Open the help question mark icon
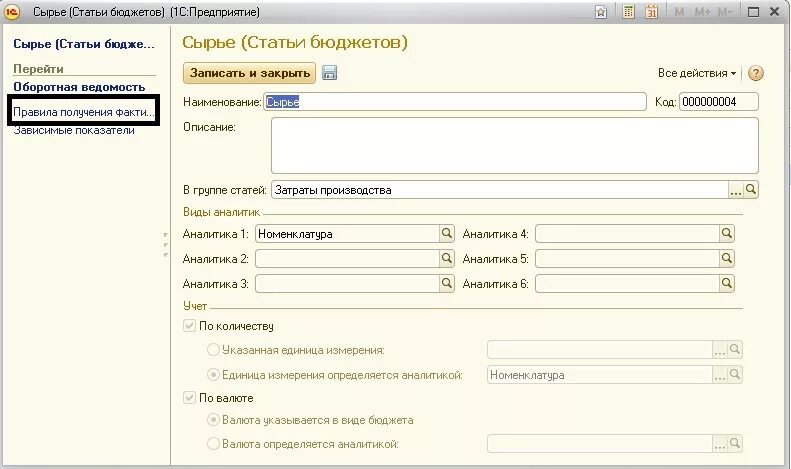 coord(756,73)
